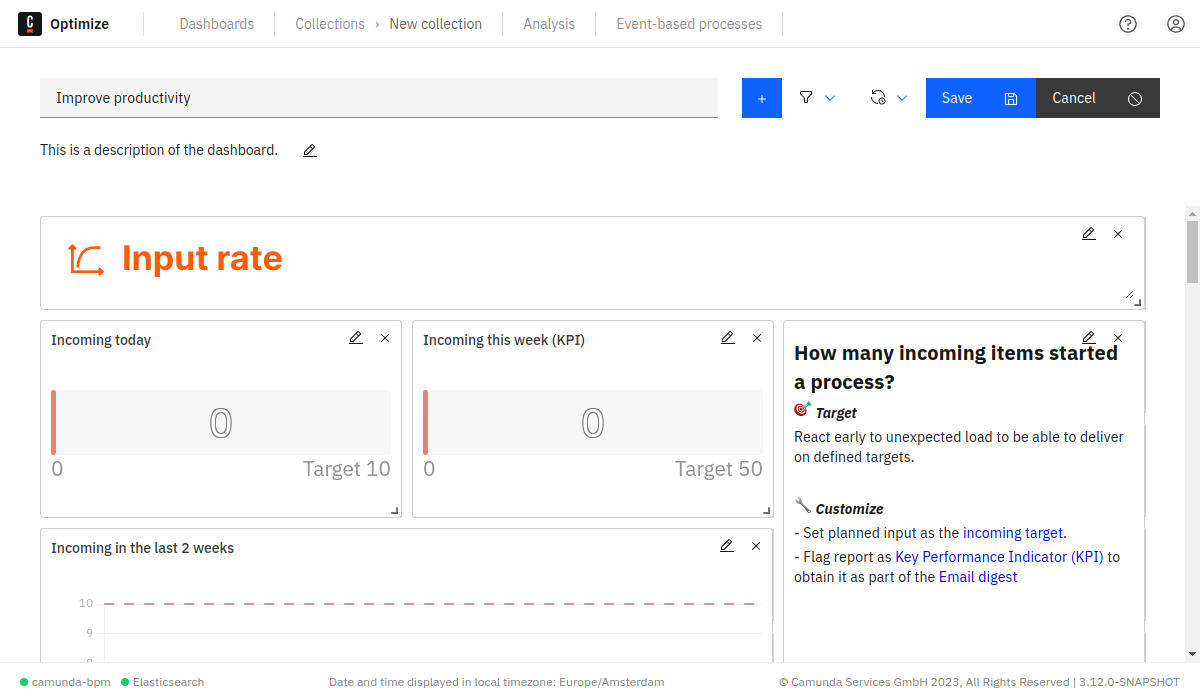Open the user account menu
This screenshot has height=700, width=1200.
[x=1176, y=24]
